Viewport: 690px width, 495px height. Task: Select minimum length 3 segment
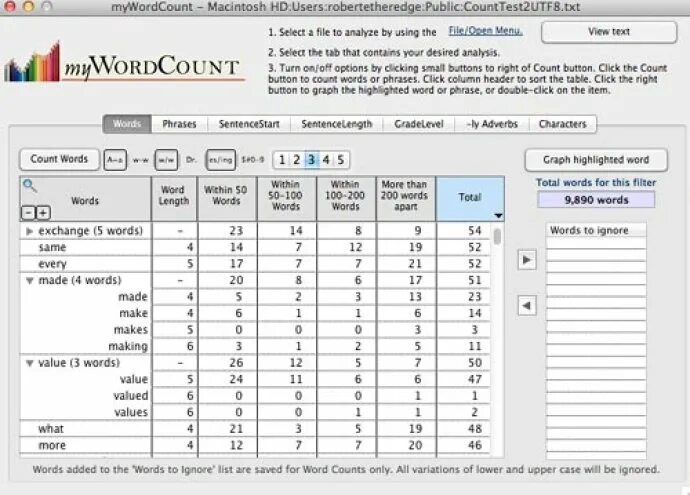(x=311, y=160)
